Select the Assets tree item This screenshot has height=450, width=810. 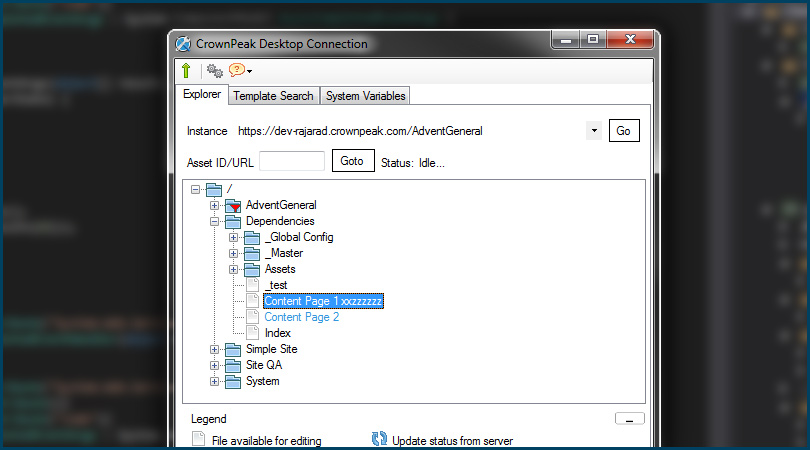coord(280,269)
